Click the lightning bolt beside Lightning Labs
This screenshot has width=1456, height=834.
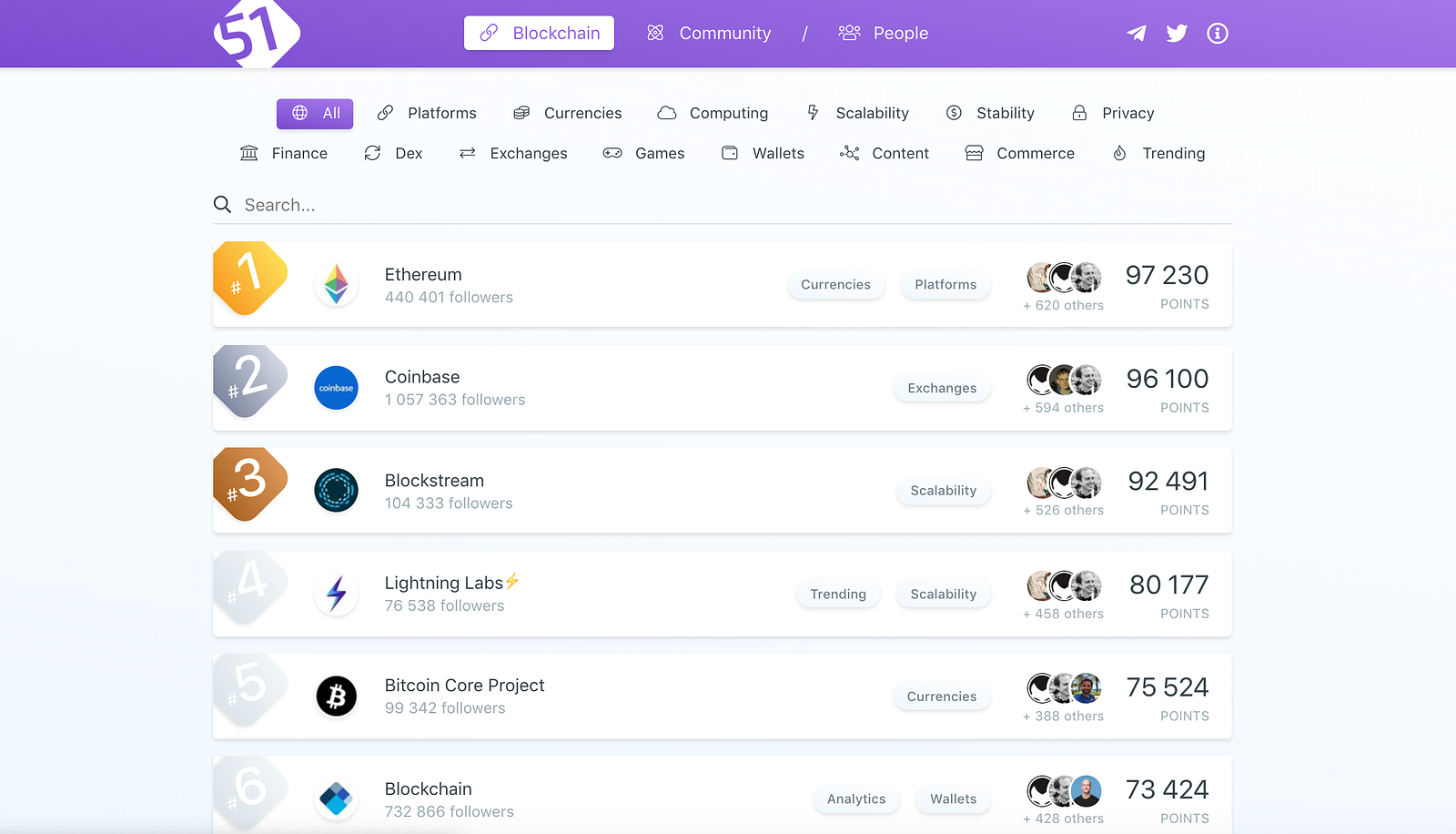[512, 581]
